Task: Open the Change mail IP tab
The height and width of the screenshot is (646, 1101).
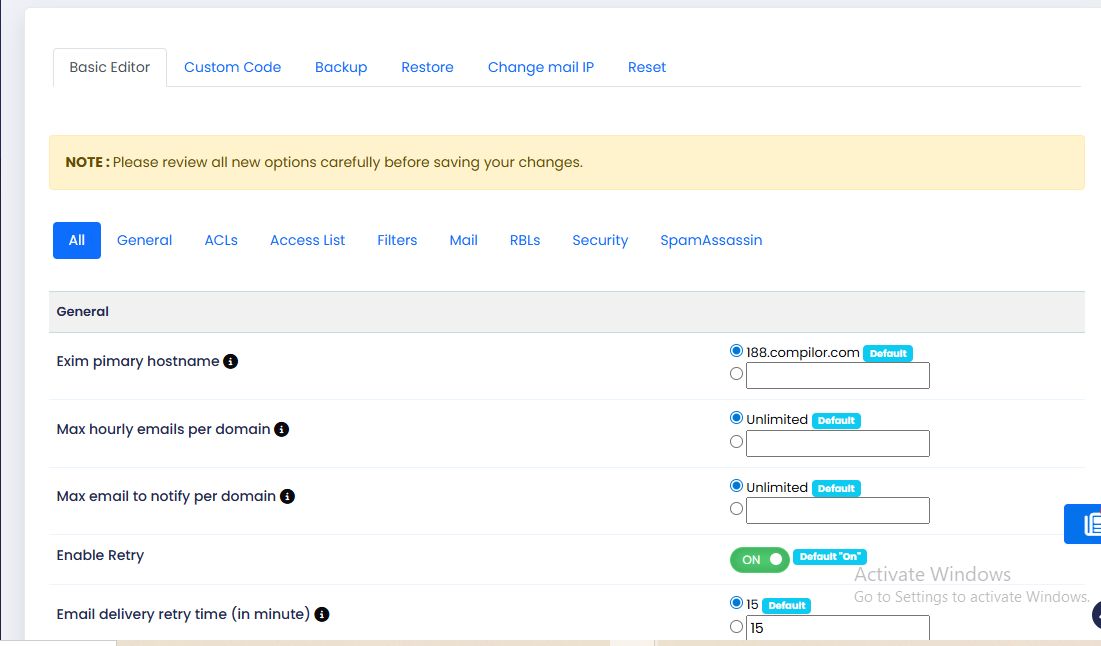Action: (x=541, y=67)
